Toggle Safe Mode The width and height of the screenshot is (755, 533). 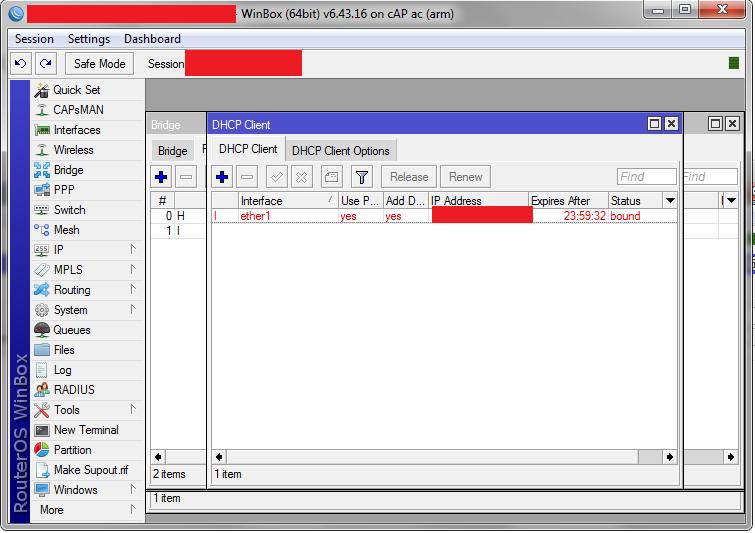tap(100, 64)
